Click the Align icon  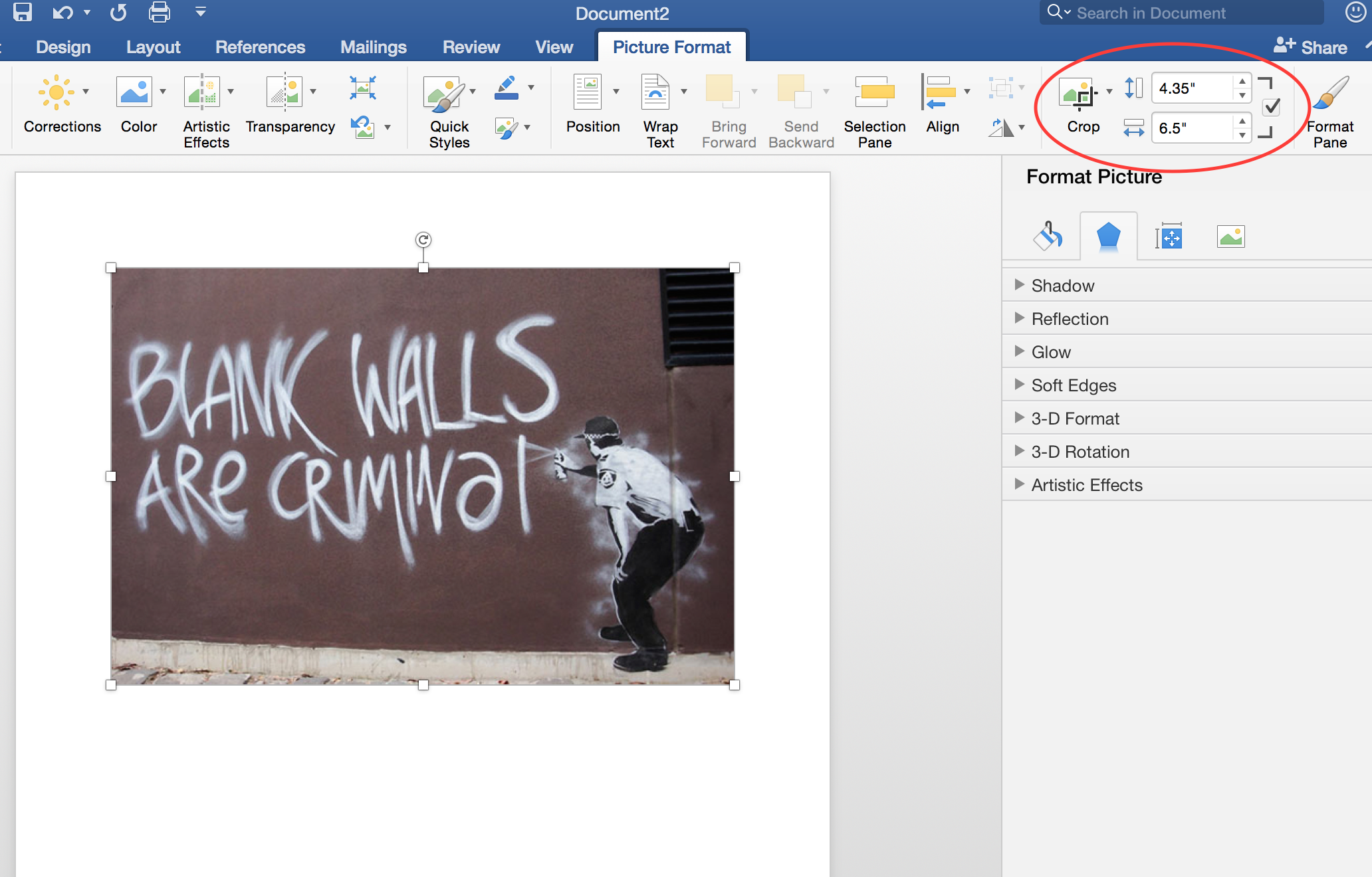tap(938, 92)
